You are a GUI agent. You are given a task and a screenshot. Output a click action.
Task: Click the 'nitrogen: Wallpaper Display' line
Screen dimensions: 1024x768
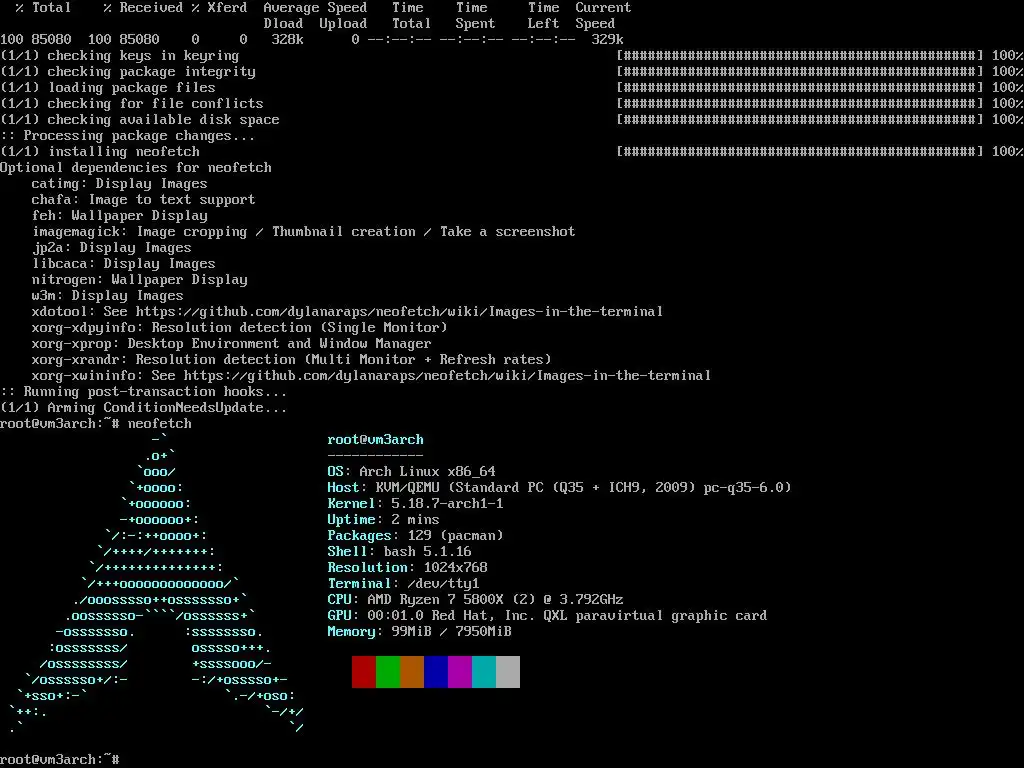139,280
